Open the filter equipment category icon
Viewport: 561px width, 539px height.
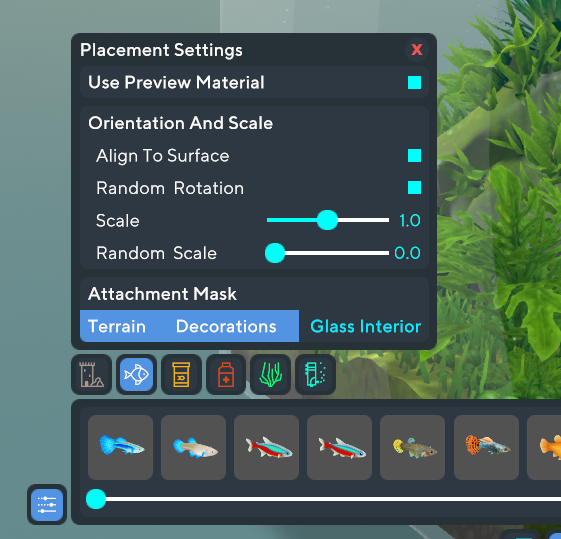315,374
